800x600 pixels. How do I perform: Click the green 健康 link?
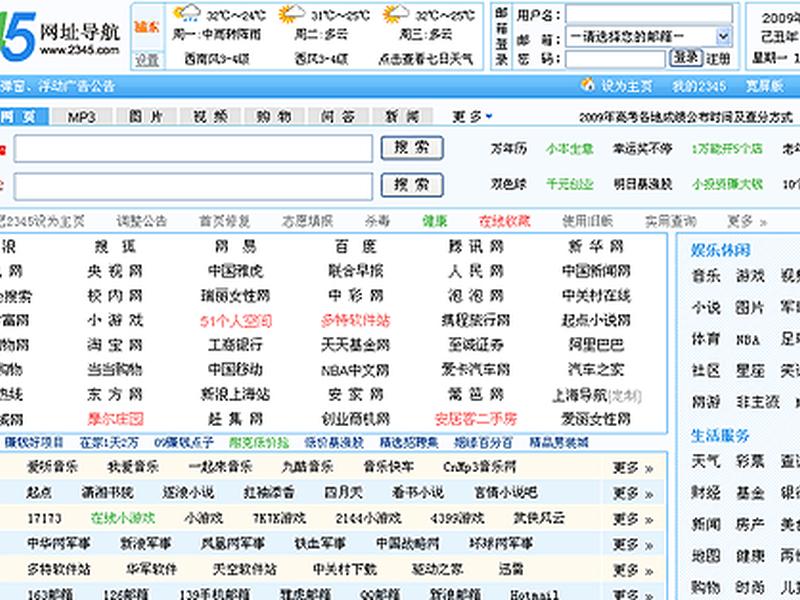coord(435,221)
